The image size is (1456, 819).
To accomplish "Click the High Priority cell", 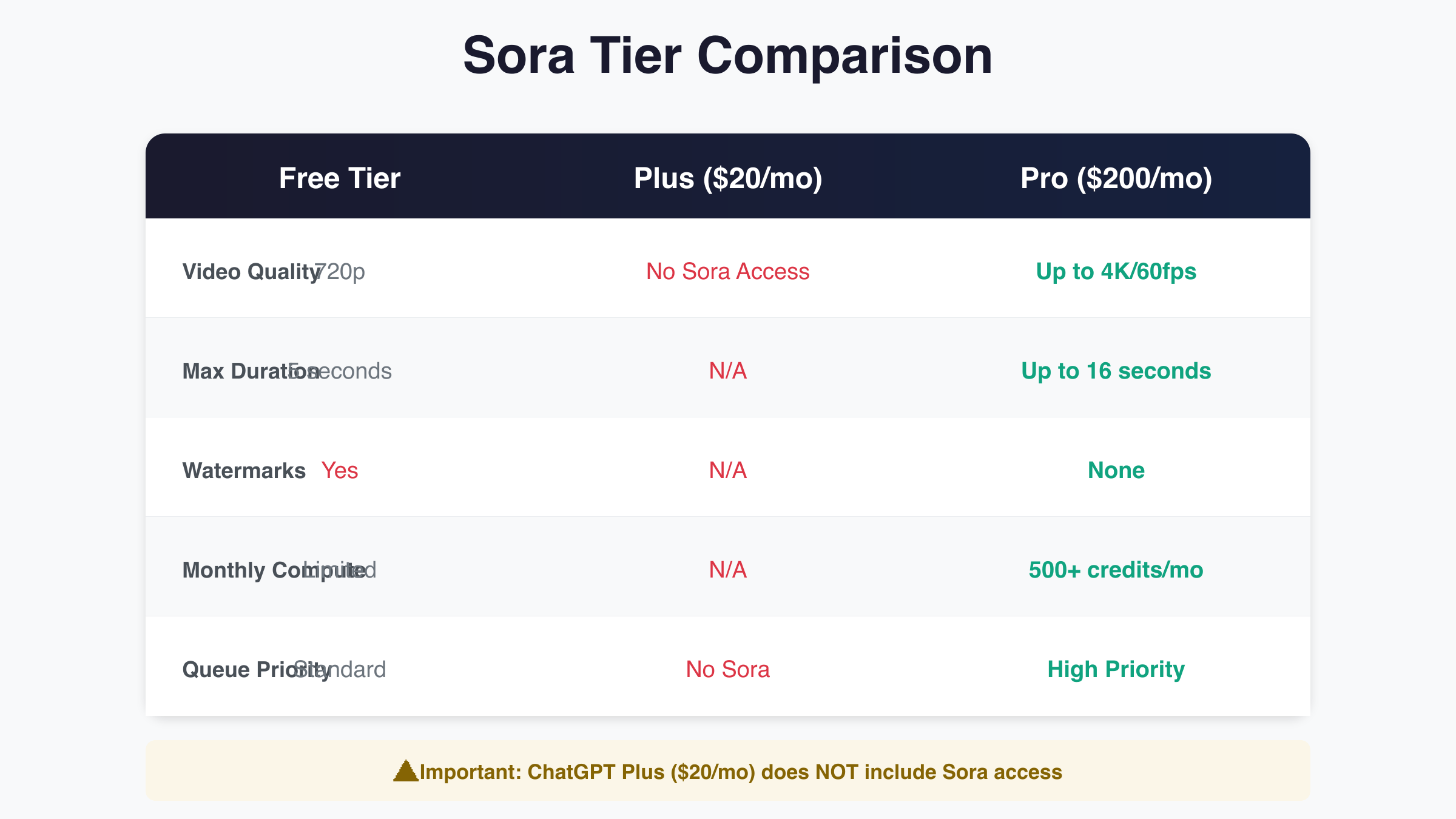I will click(x=1116, y=670).
